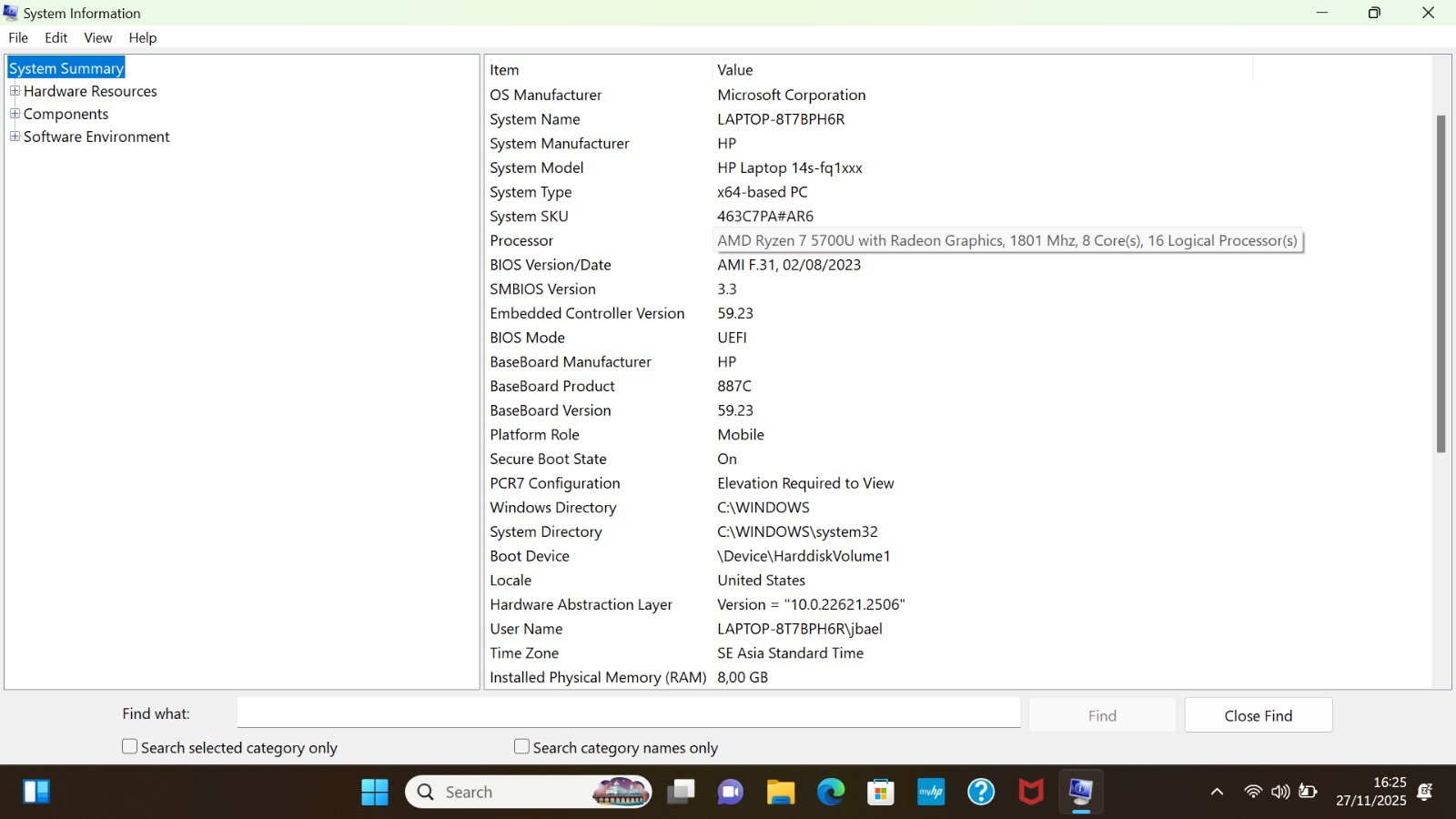Show hidden system tray icons
Screen dimensions: 1456x819
click(x=1217, y=792)
